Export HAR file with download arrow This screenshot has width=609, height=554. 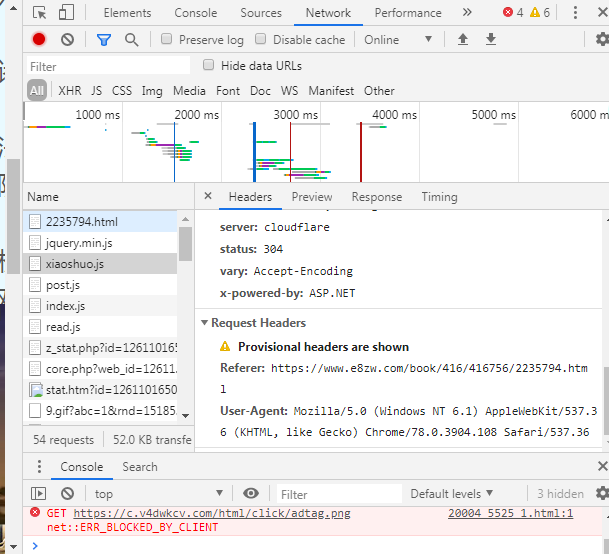pyautogui.click(x=491, y=39)
